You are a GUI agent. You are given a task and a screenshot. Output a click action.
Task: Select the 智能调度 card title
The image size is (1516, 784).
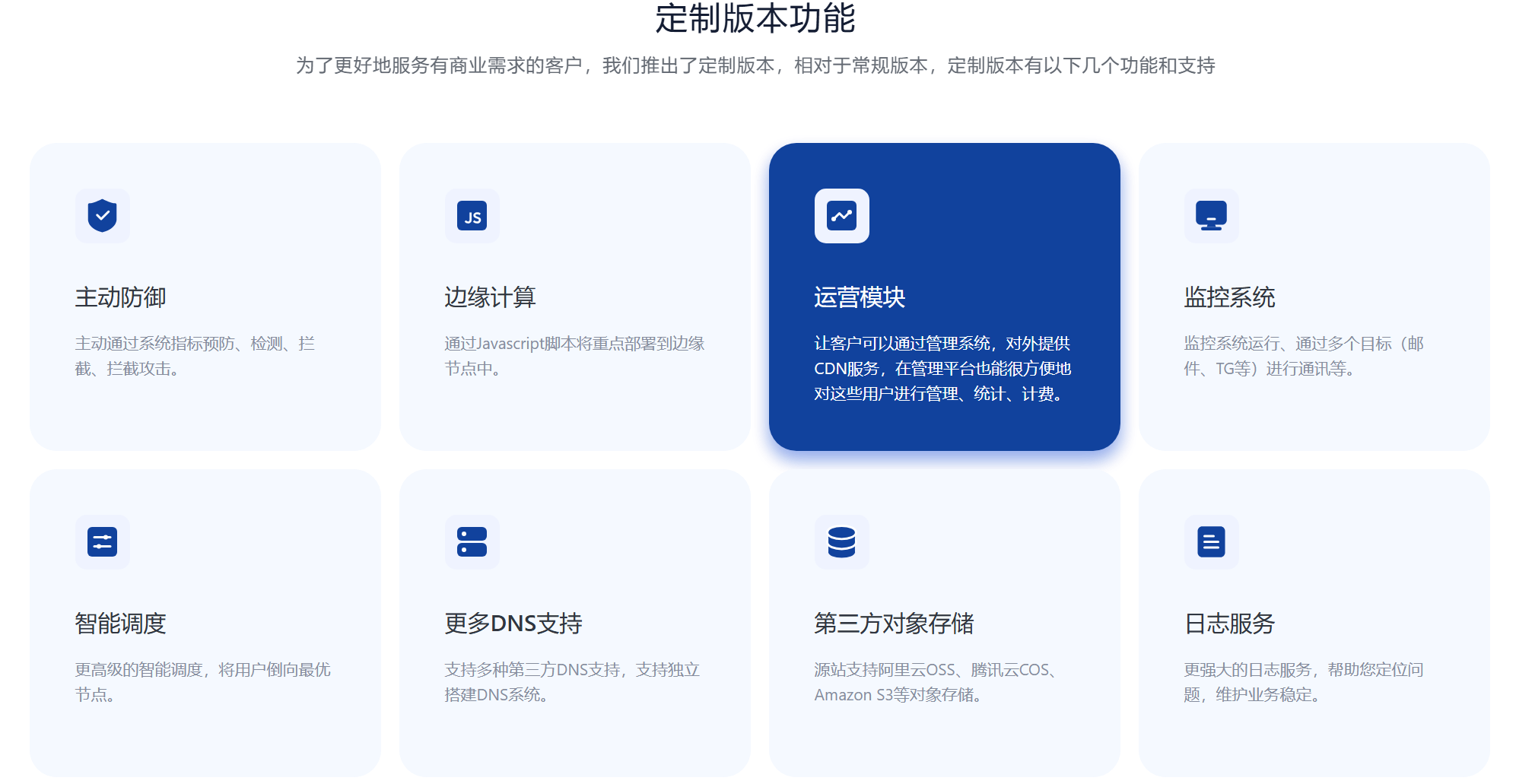coord(120,624)
